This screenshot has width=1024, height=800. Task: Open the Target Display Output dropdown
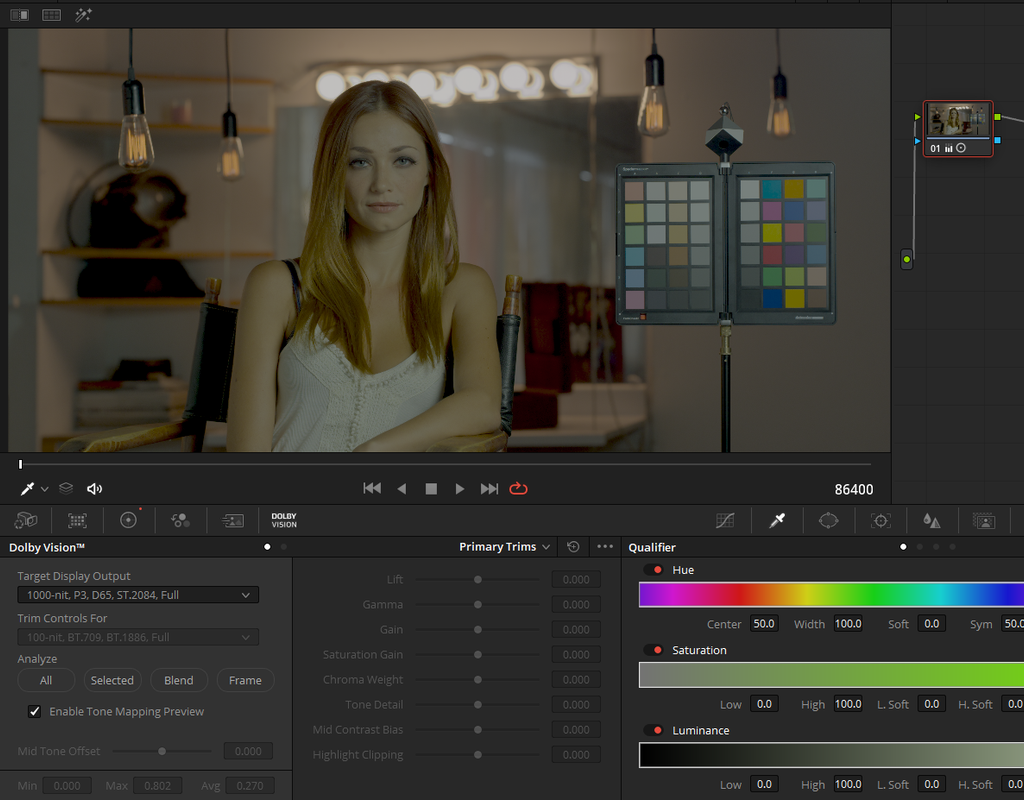tap(138, 595)
